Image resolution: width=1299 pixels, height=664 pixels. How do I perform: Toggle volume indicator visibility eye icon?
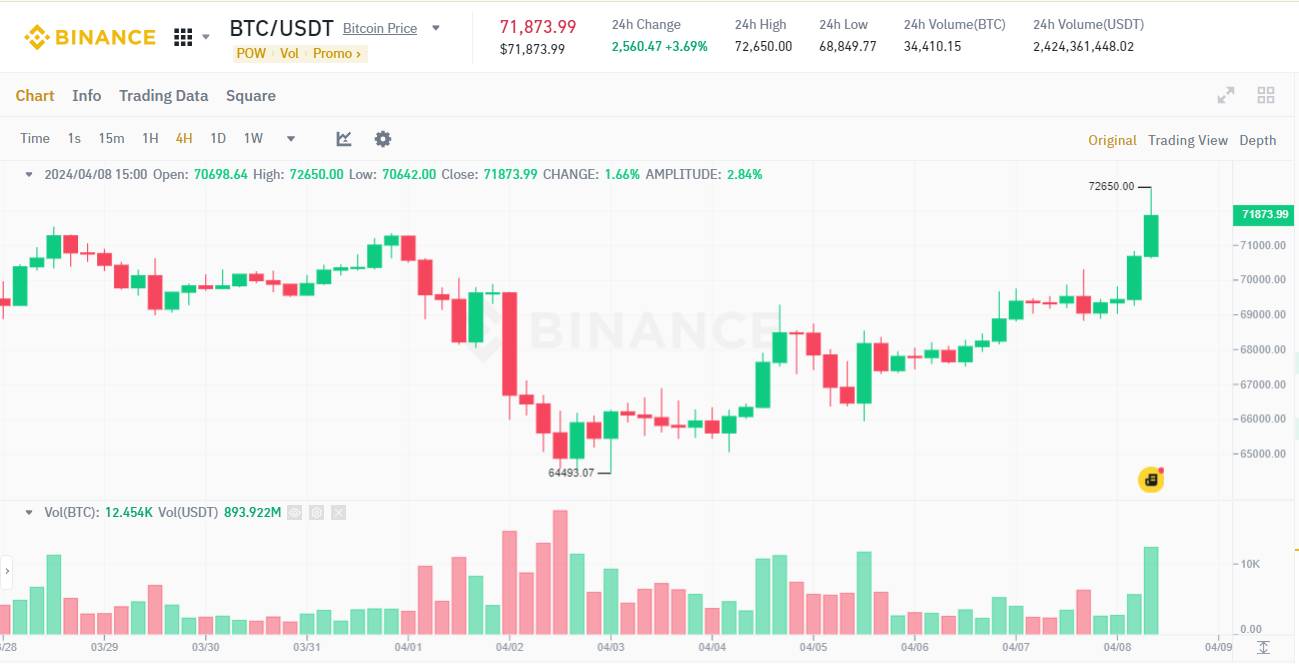[x=295, y=513]
